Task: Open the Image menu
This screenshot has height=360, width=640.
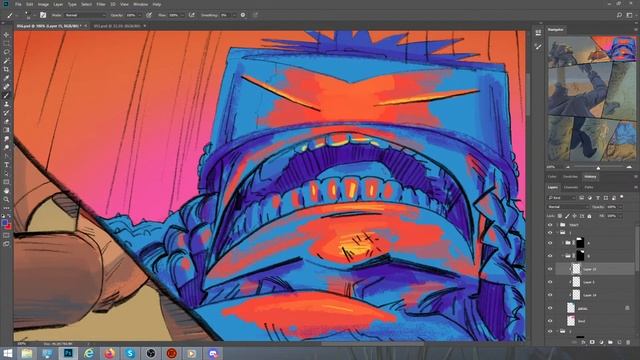Action: [x=43, y=4]
